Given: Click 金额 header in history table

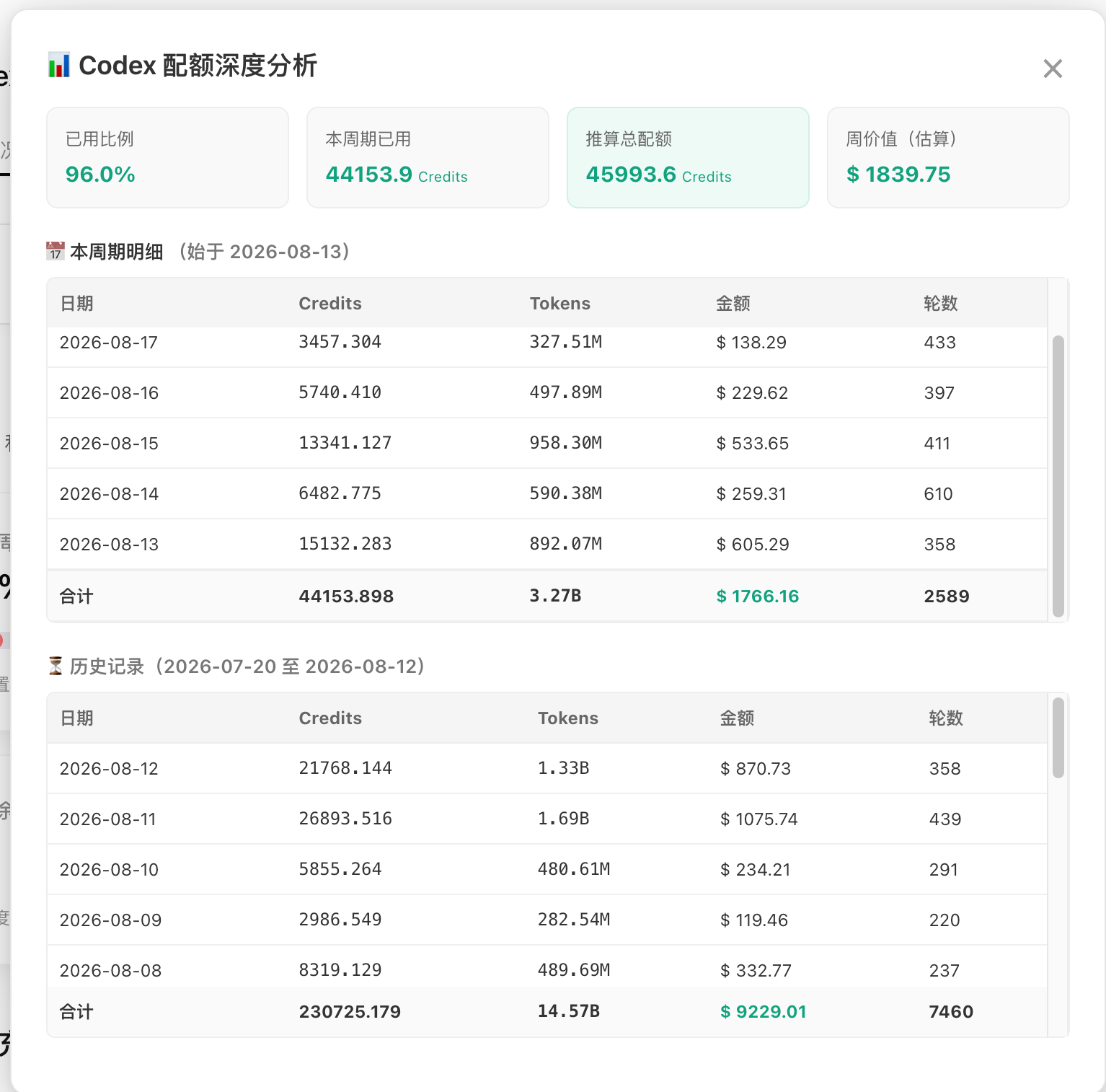Looking at the screenshot, I should click(x=737, y=718).
